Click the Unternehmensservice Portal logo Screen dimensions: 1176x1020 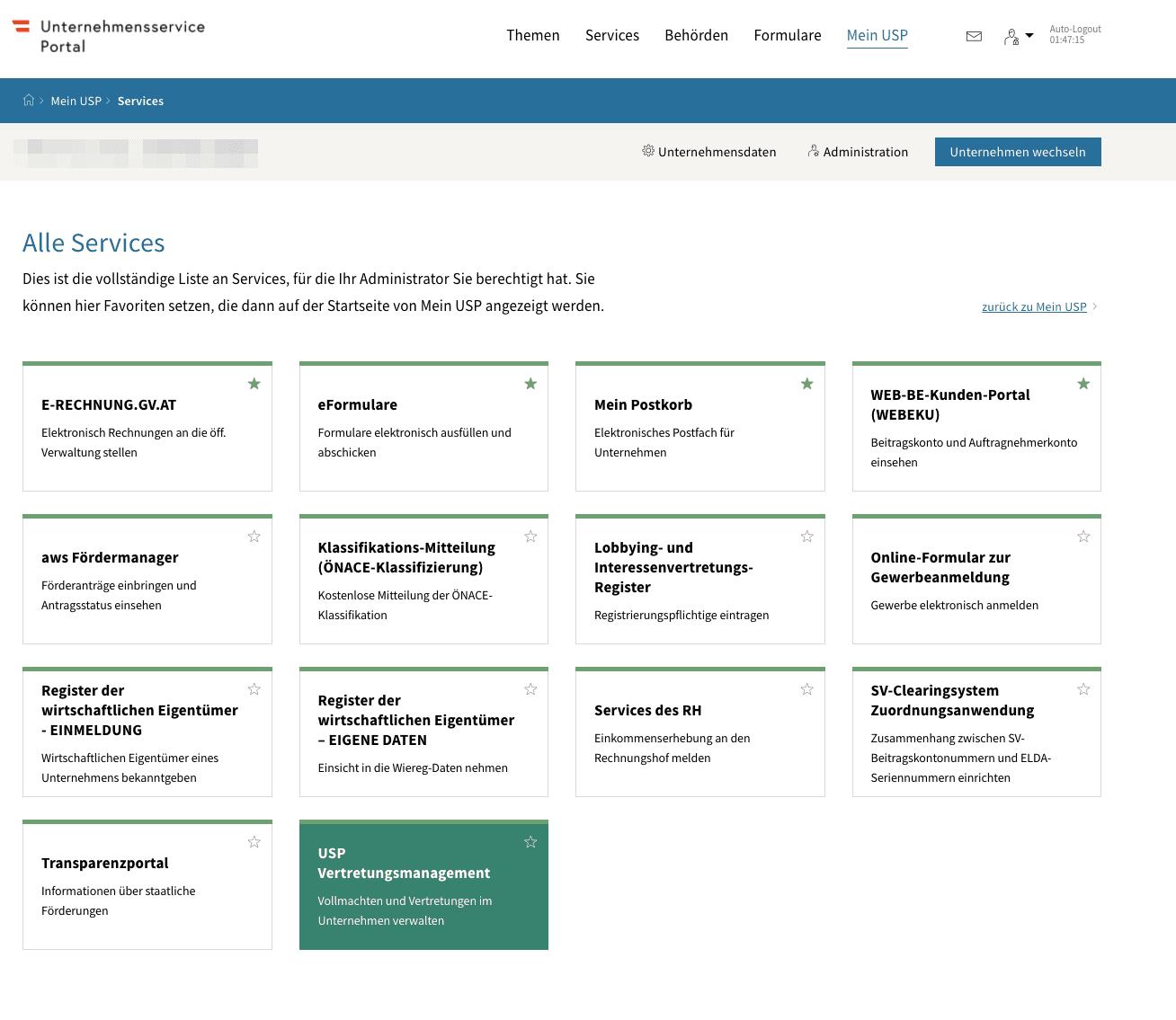tap(109, 37)
